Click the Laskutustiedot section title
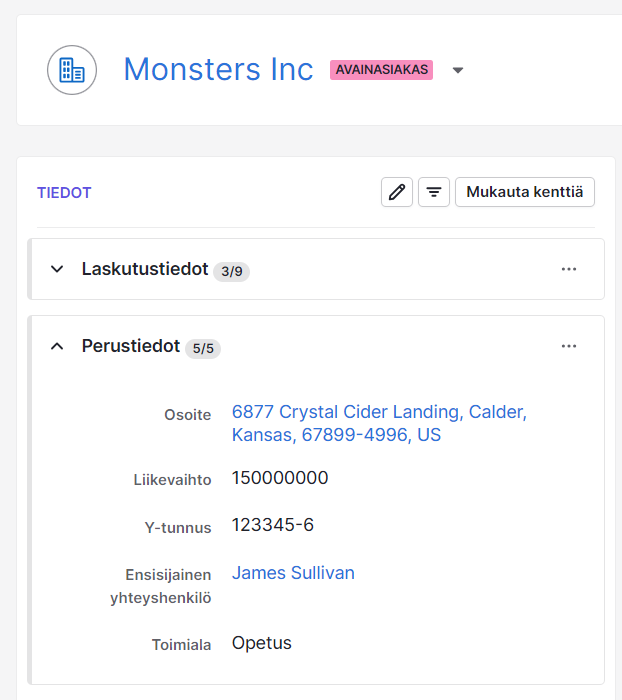The image size is (622, 700). click(x=145, y=269)
